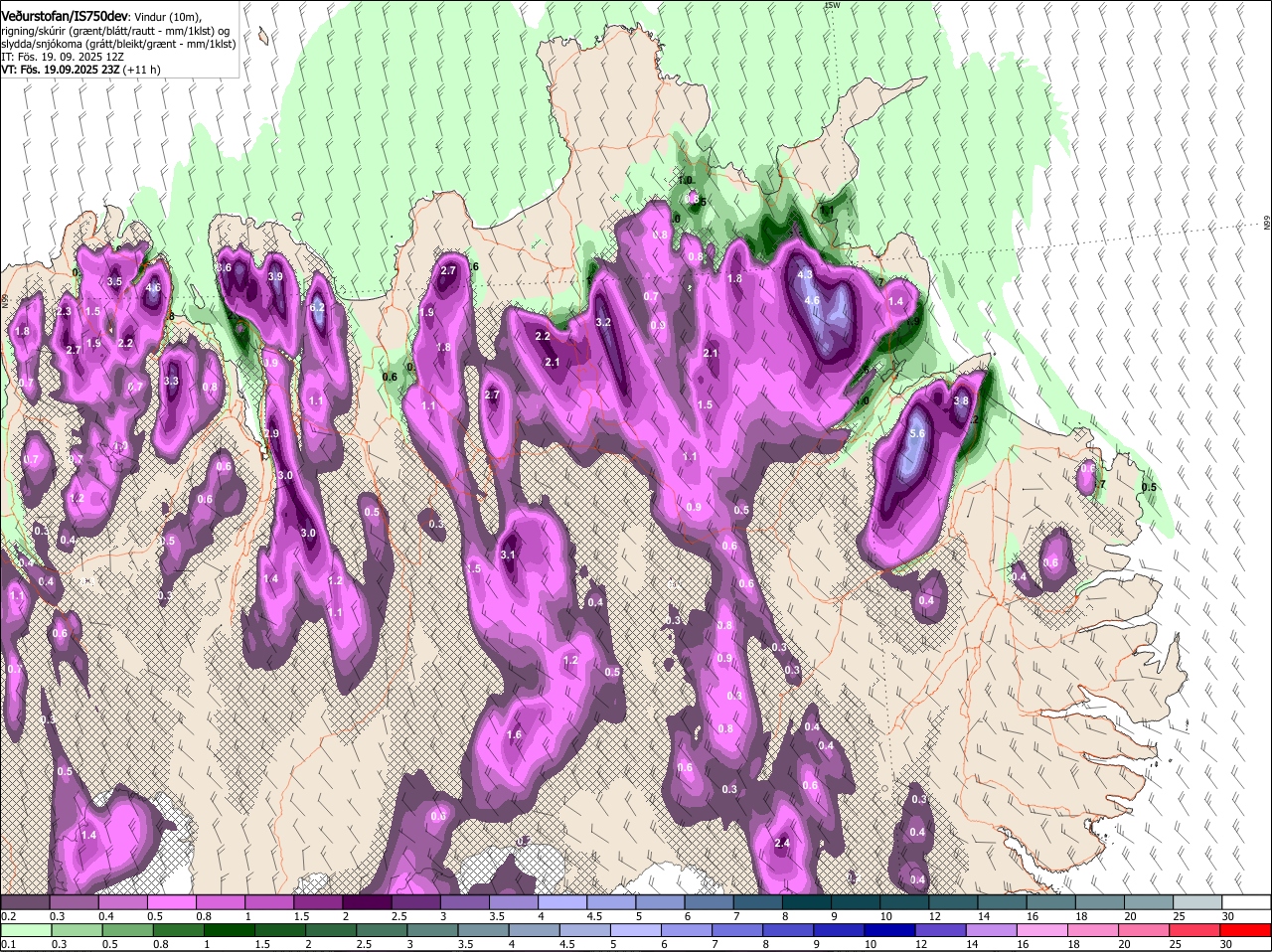Click the 6.2 precipitation value on the map
1272x952 pixels.
coord(318,307)
